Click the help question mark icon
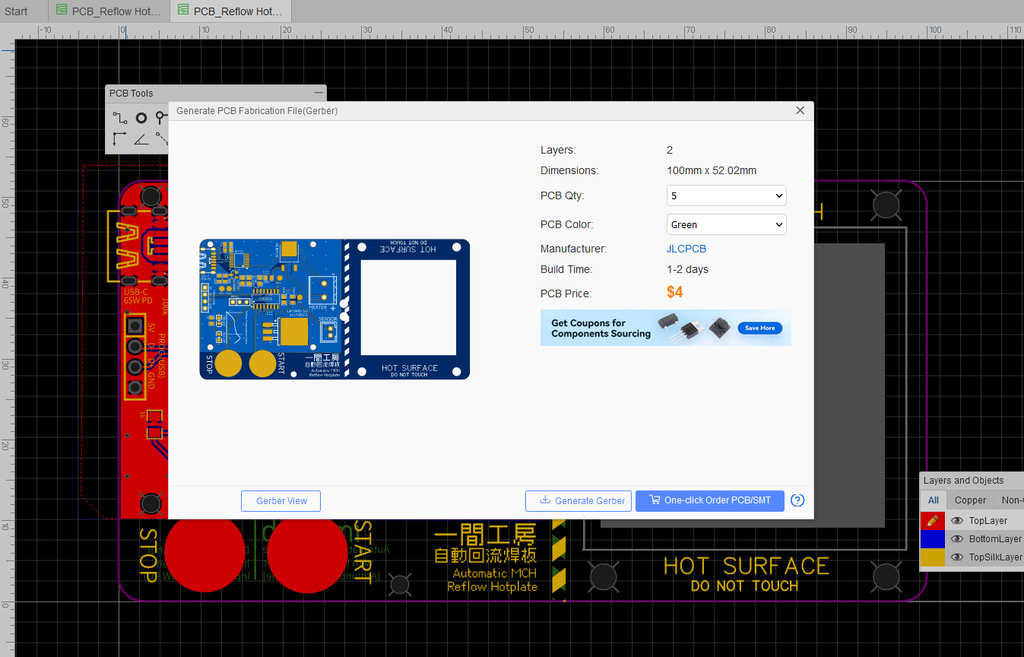The width and height of the screenshot is (1024, 657). coord(797,500)
